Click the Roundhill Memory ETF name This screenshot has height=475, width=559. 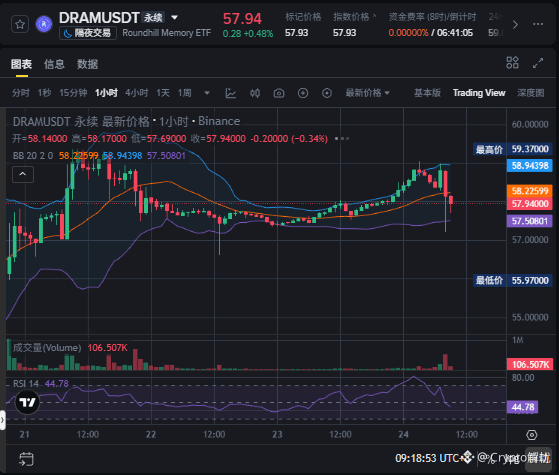pos(166,33)
